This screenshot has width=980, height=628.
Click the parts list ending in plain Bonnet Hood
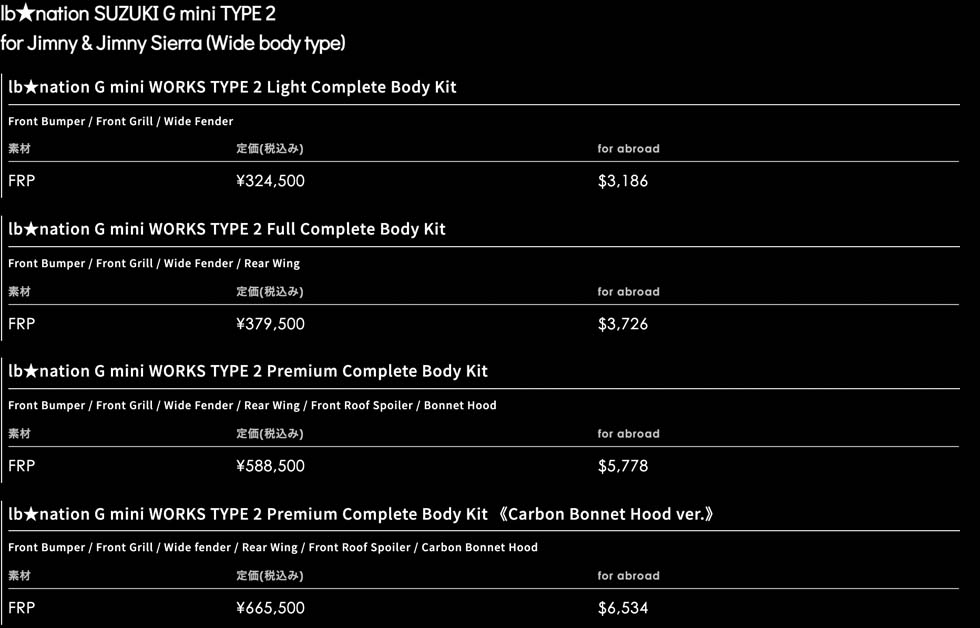pos(252,405)
